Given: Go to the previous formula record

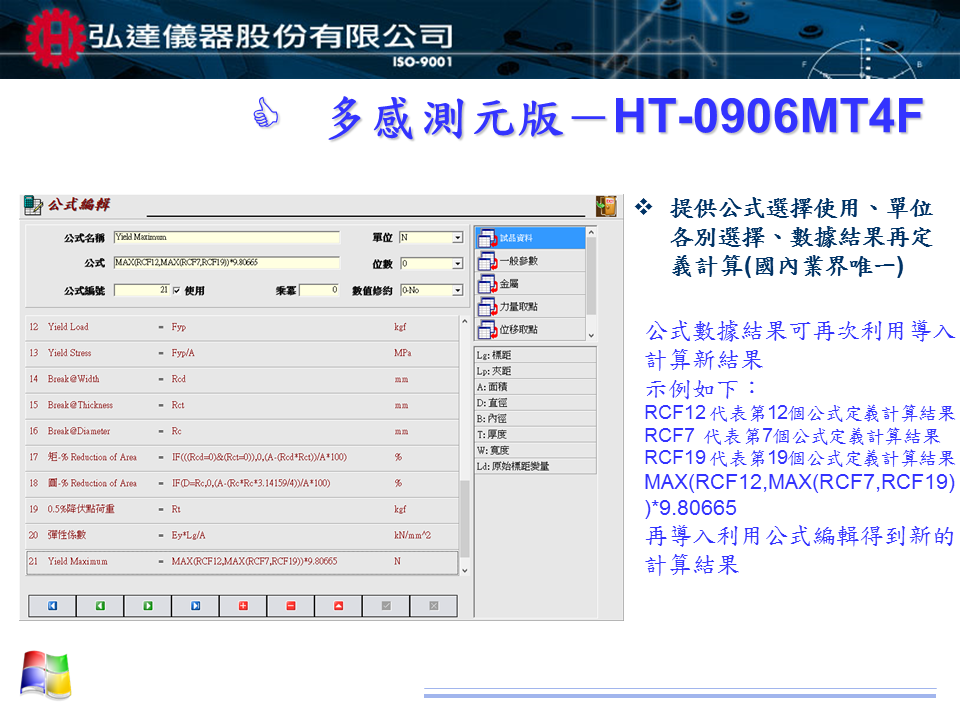Looking at the screenshot, I should point(100,606).
